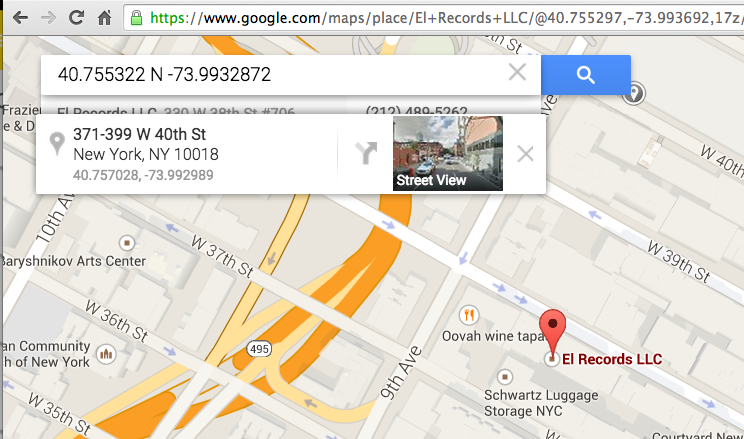Click the browser URL address bar
The image size is (744, 439).
coord(433,18)
